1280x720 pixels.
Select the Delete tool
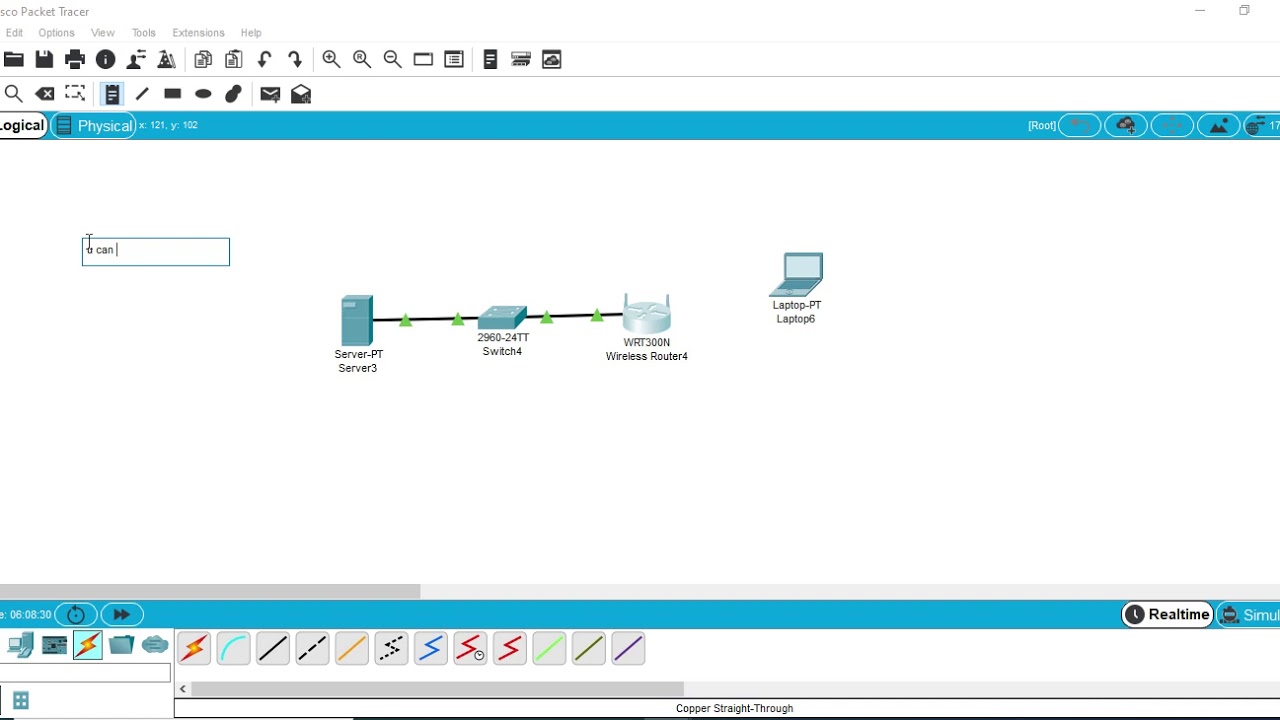[45, 94]
